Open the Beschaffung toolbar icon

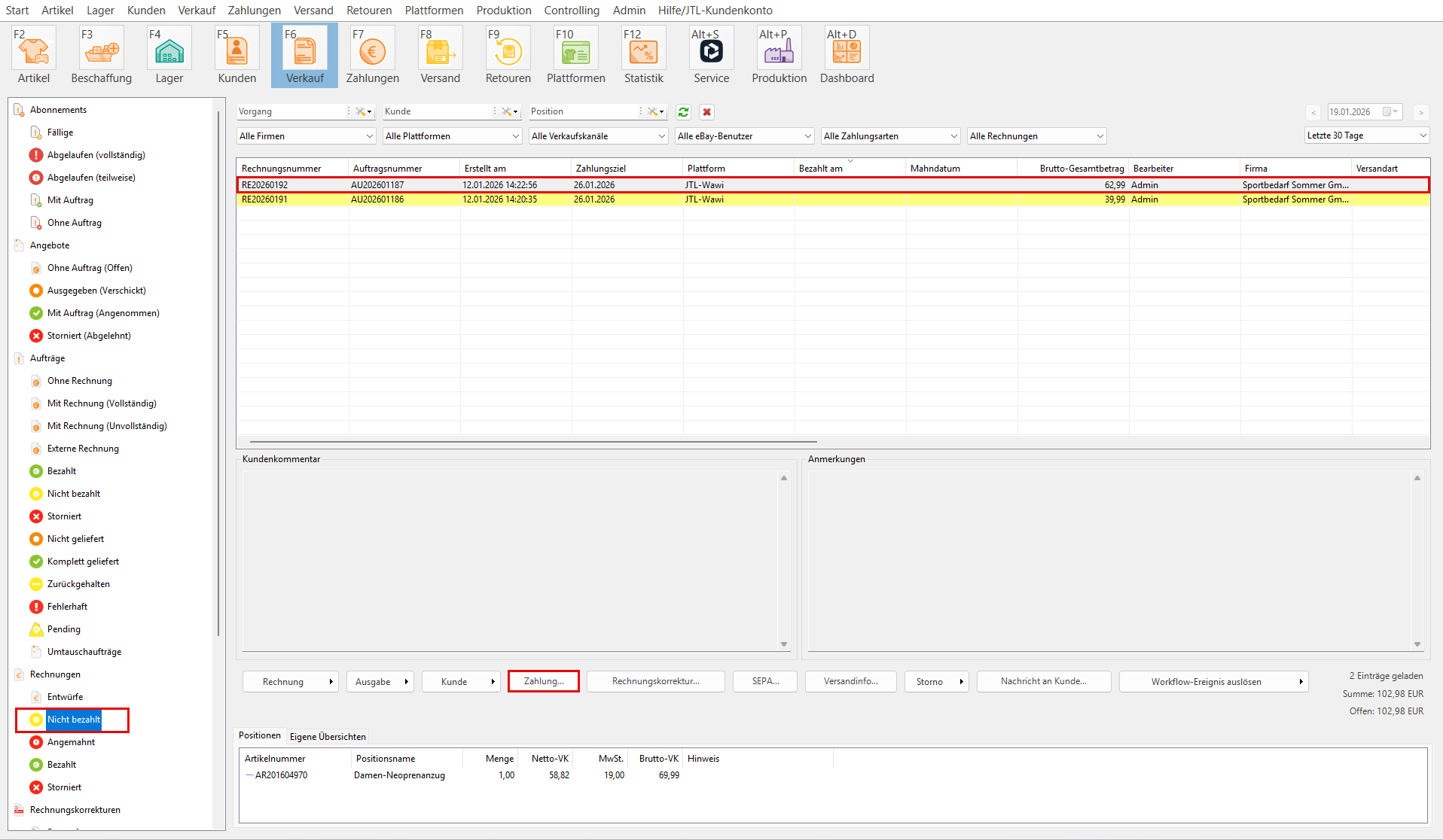click(x=102, y=51)
